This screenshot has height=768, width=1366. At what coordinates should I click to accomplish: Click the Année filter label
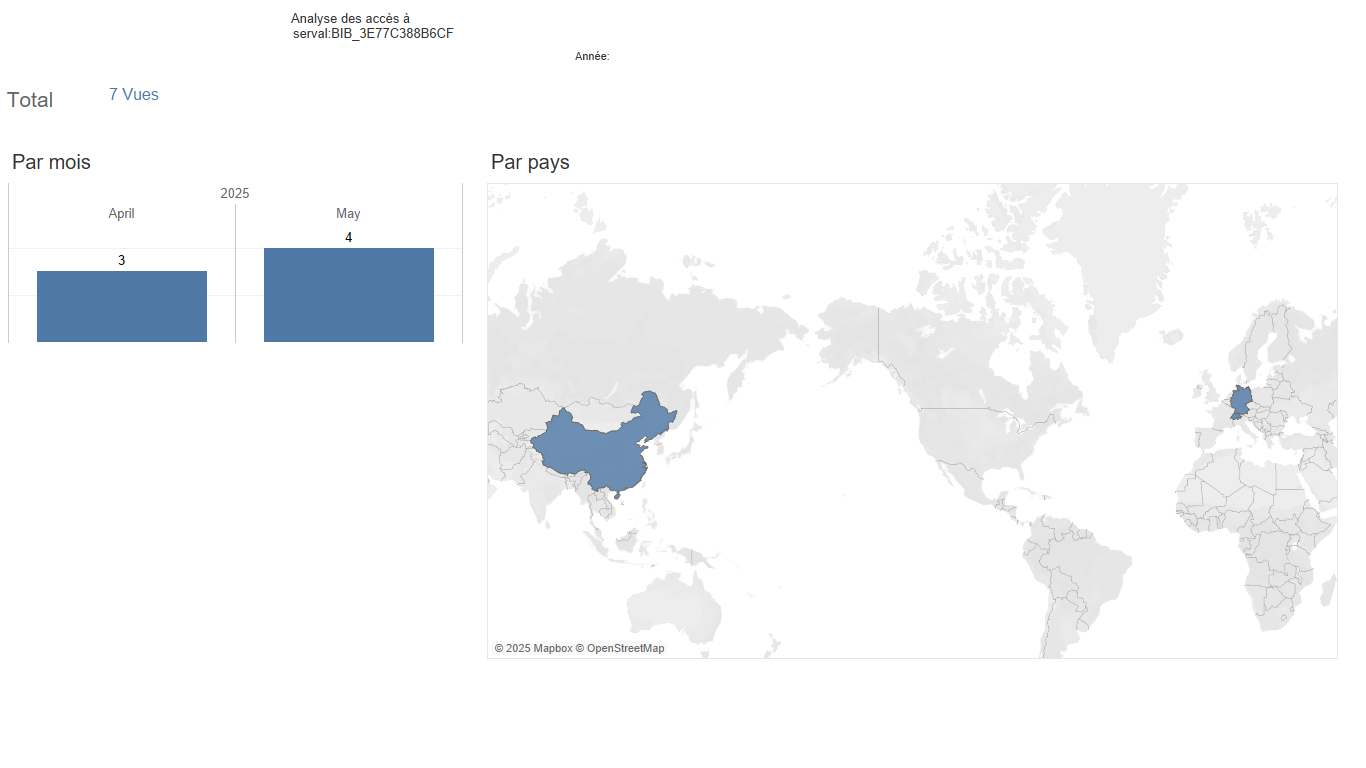coord(592,57)
